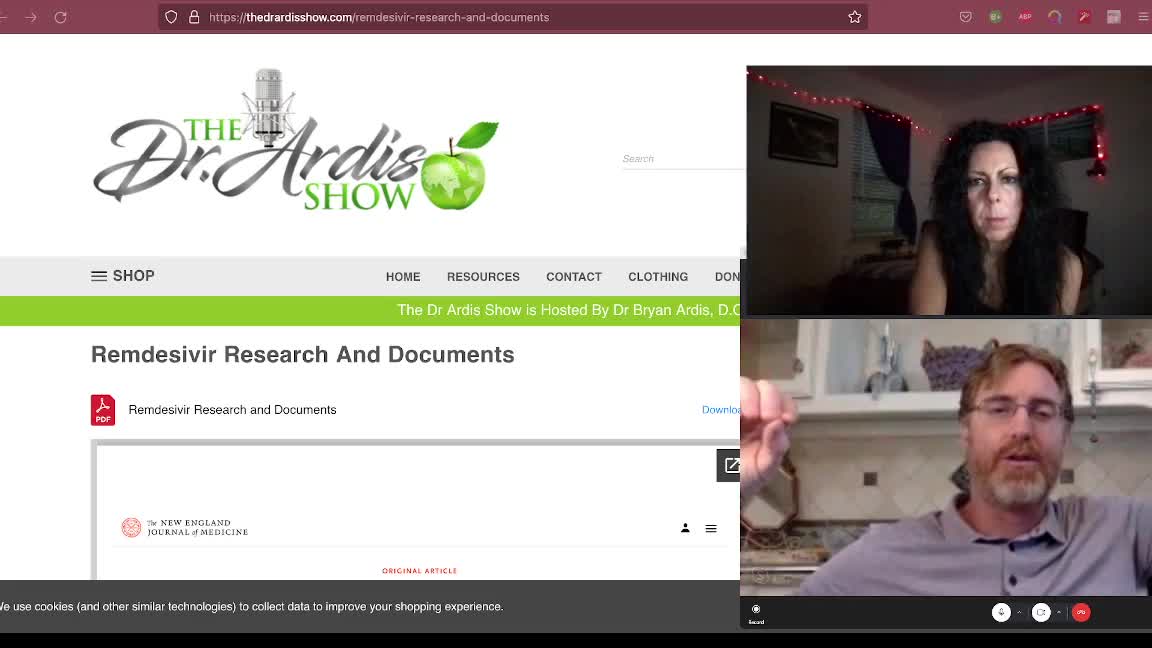
Task: View site security lock info
Action: pyautogui.click(x=194, y=17)
